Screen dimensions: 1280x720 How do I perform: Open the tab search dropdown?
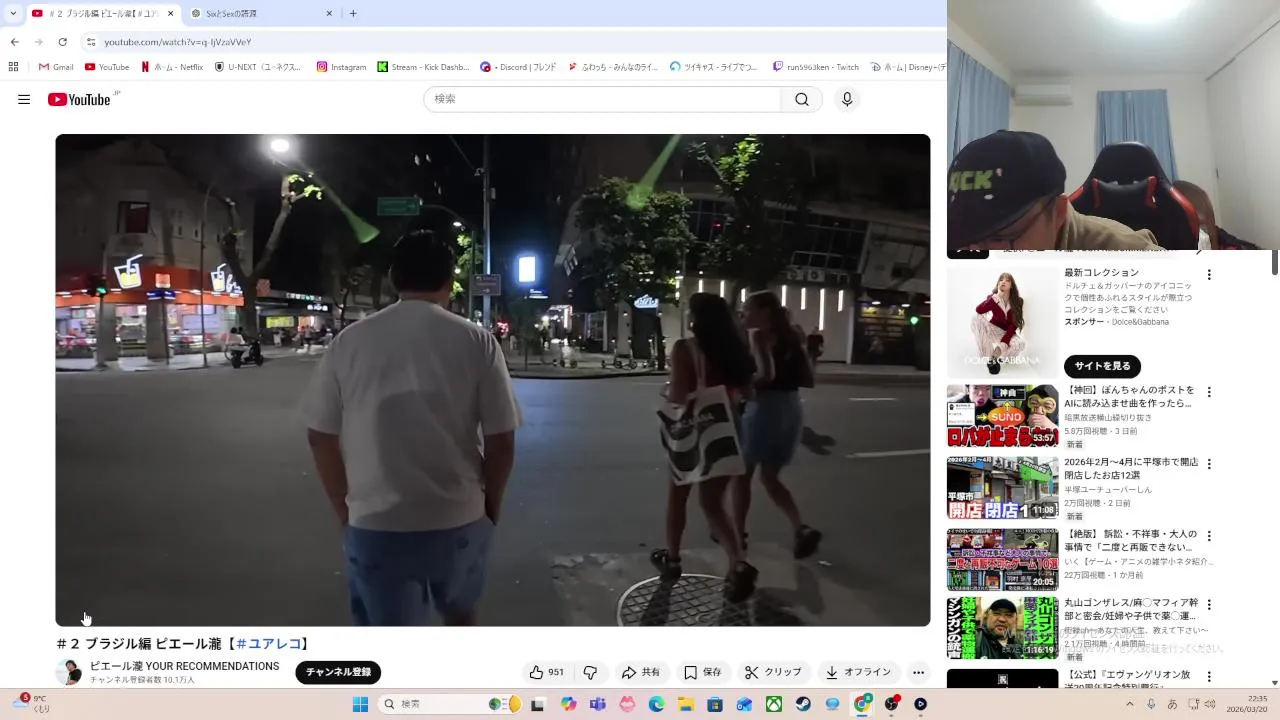pyautogui.click(x=13, y=13)
